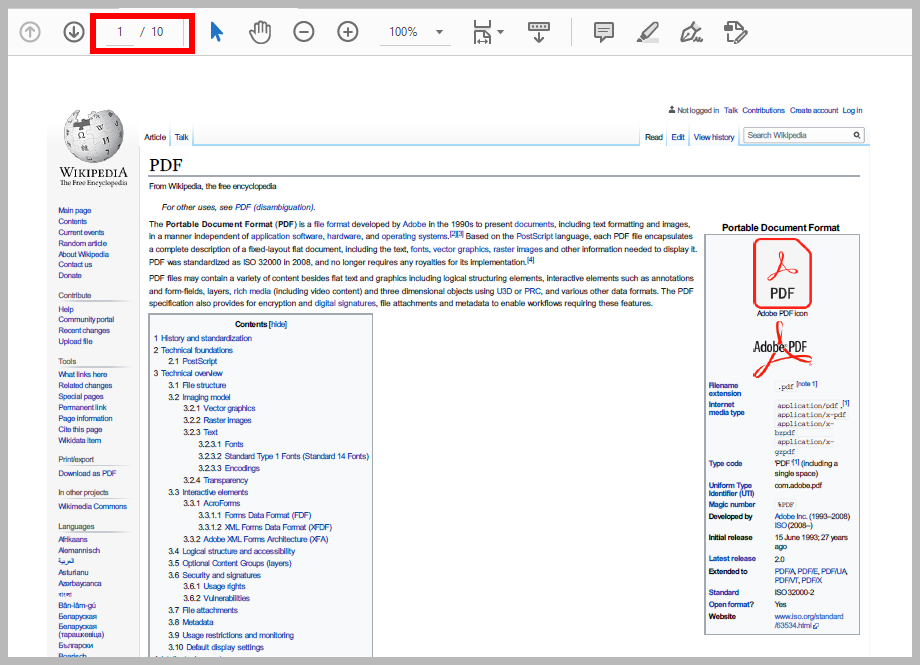Open the fit options dropdown arrow
The width and height of the screenshot is (920, 665).
coord(500,32)
